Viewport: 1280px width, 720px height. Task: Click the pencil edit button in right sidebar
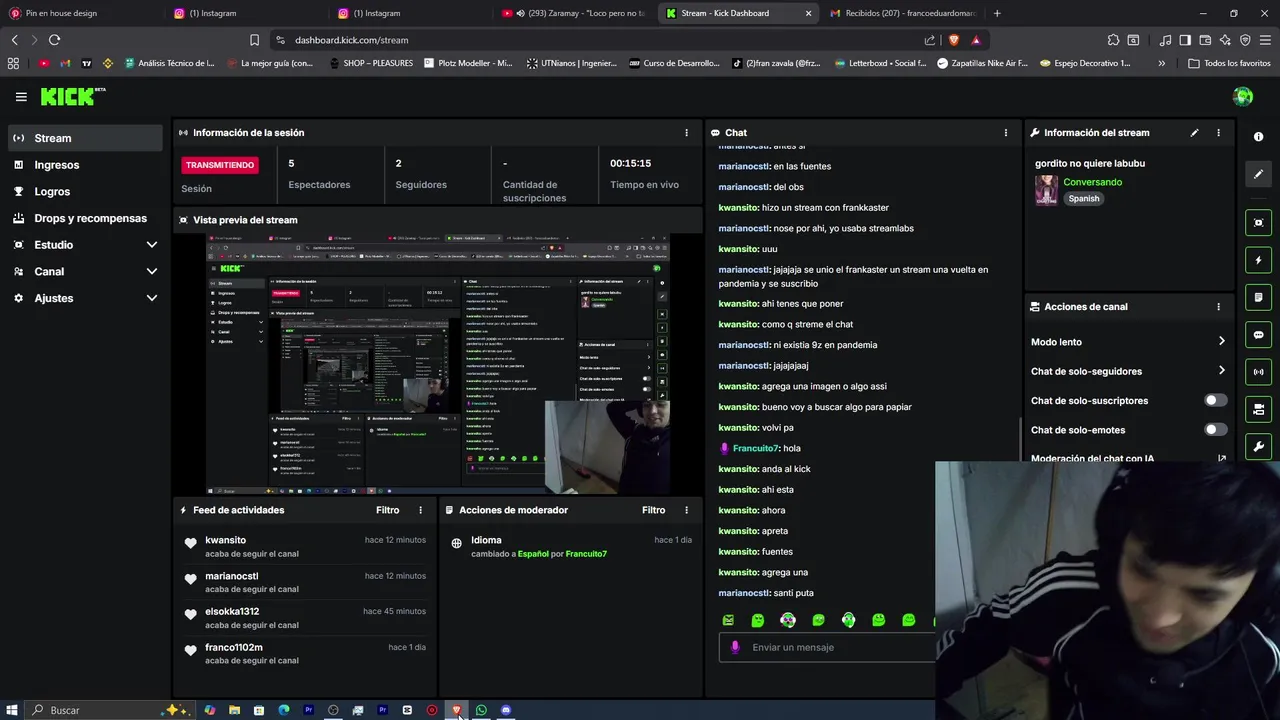(1258, 174)
